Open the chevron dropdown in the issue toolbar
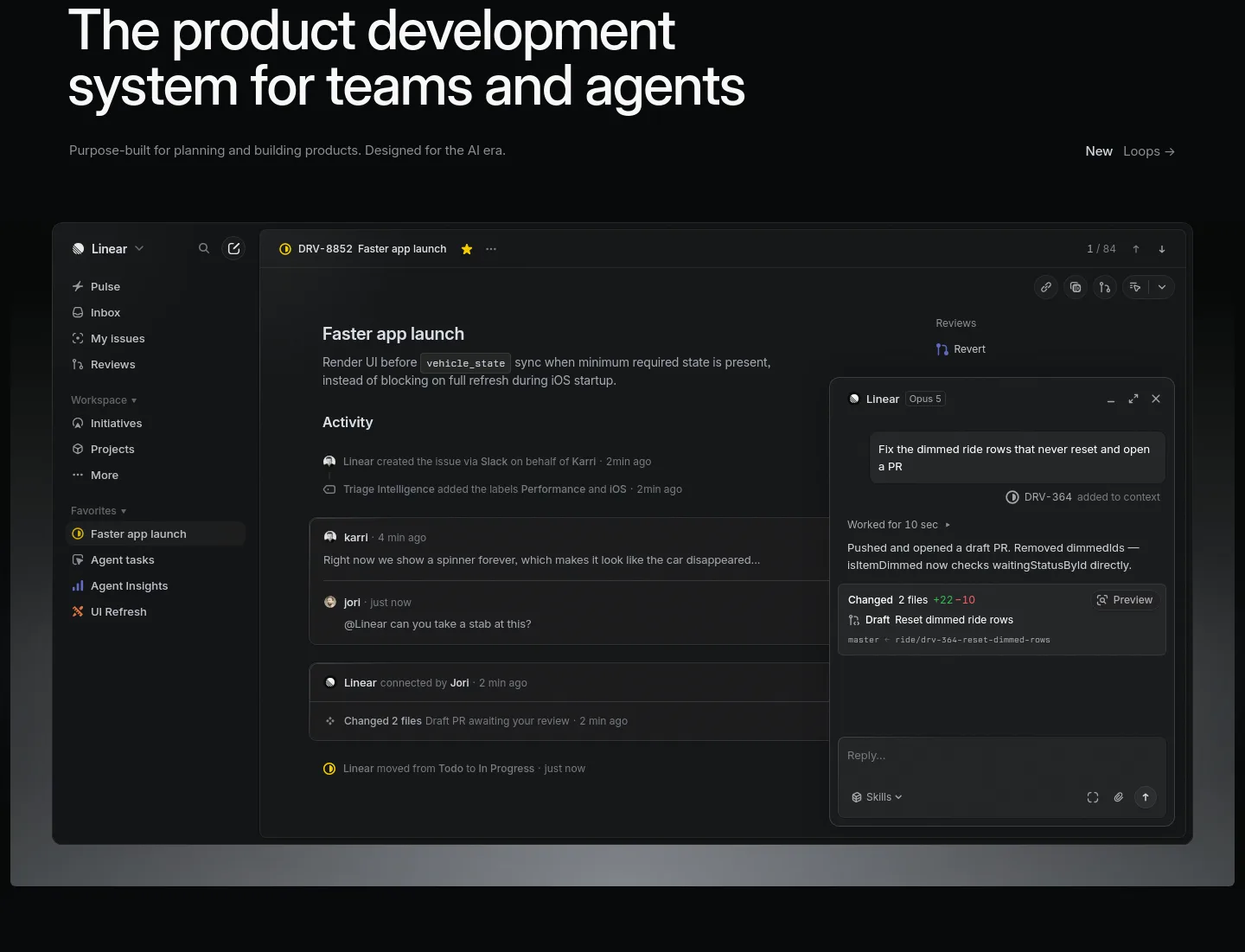 (x=1162, y=287)
